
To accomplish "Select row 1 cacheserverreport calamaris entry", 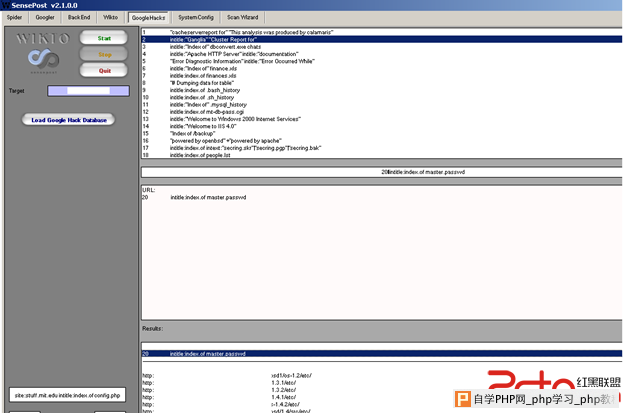I will tap(382, 32).
